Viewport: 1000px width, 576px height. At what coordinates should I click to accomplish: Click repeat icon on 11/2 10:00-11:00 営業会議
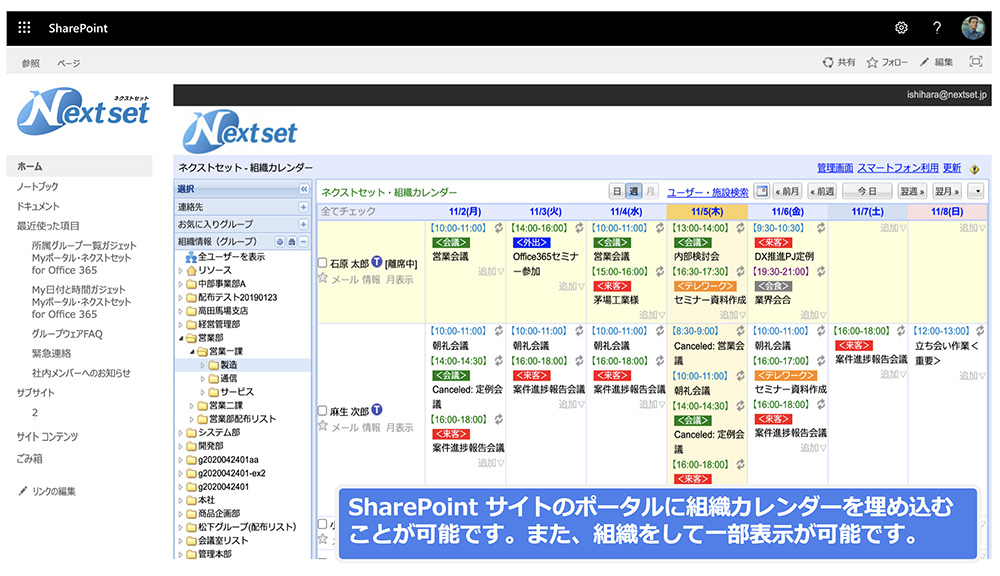coord(498,228)
